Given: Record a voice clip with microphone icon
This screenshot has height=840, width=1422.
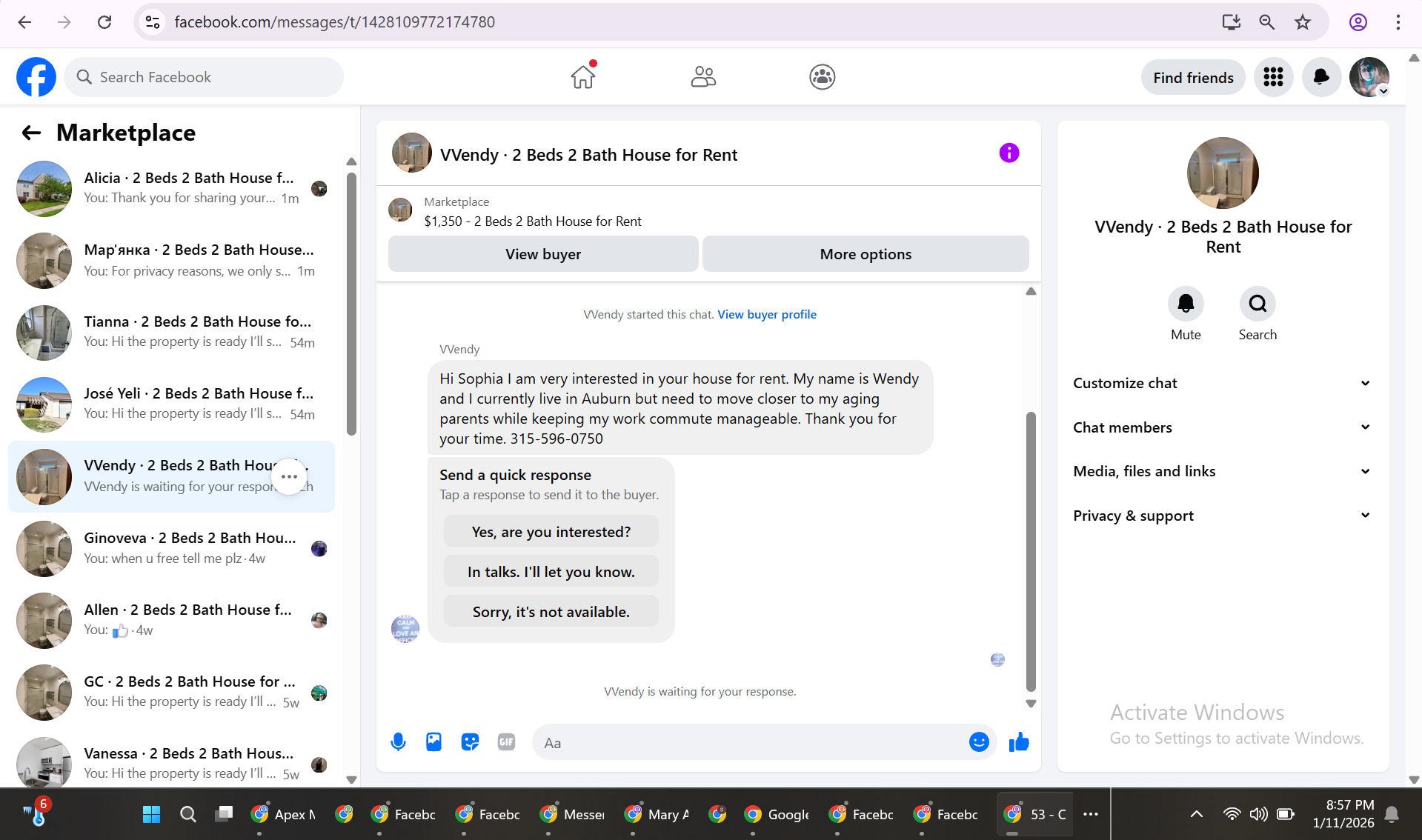Looking at the screenshot, I should [x=398, y=741].
